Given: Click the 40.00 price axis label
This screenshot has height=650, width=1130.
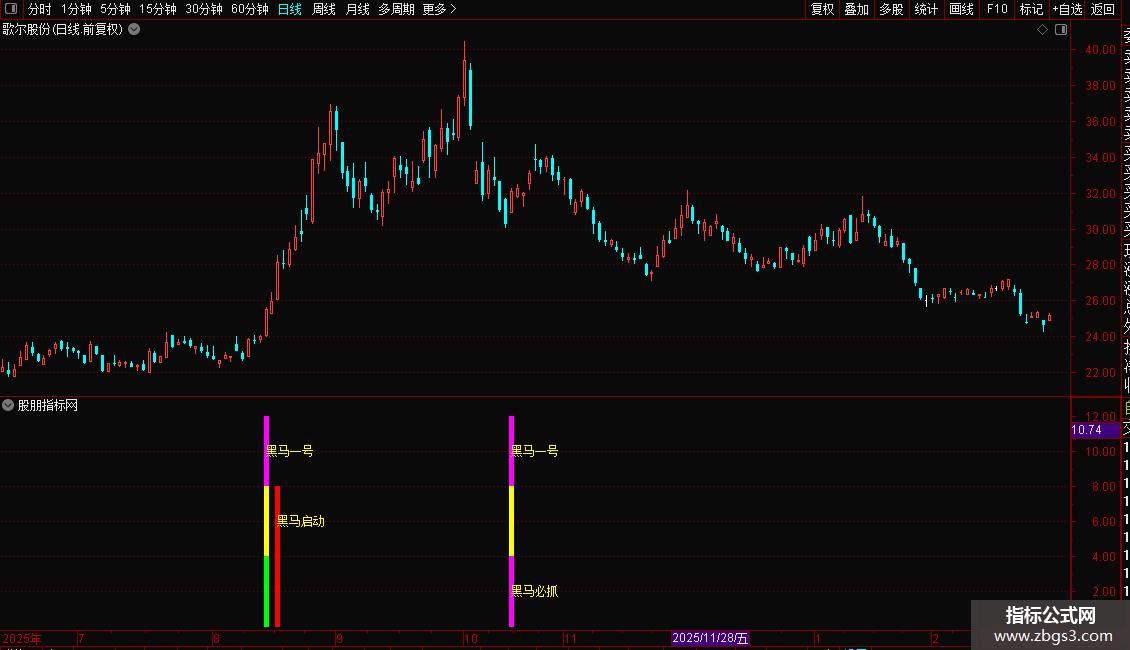Looking at the screenshot, I should 1100,50.
